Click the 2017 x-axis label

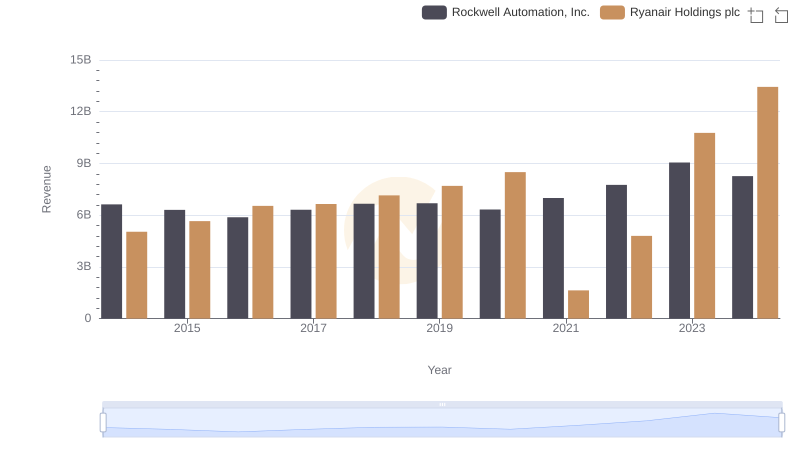pyautogui.click(x=313, y=328)
